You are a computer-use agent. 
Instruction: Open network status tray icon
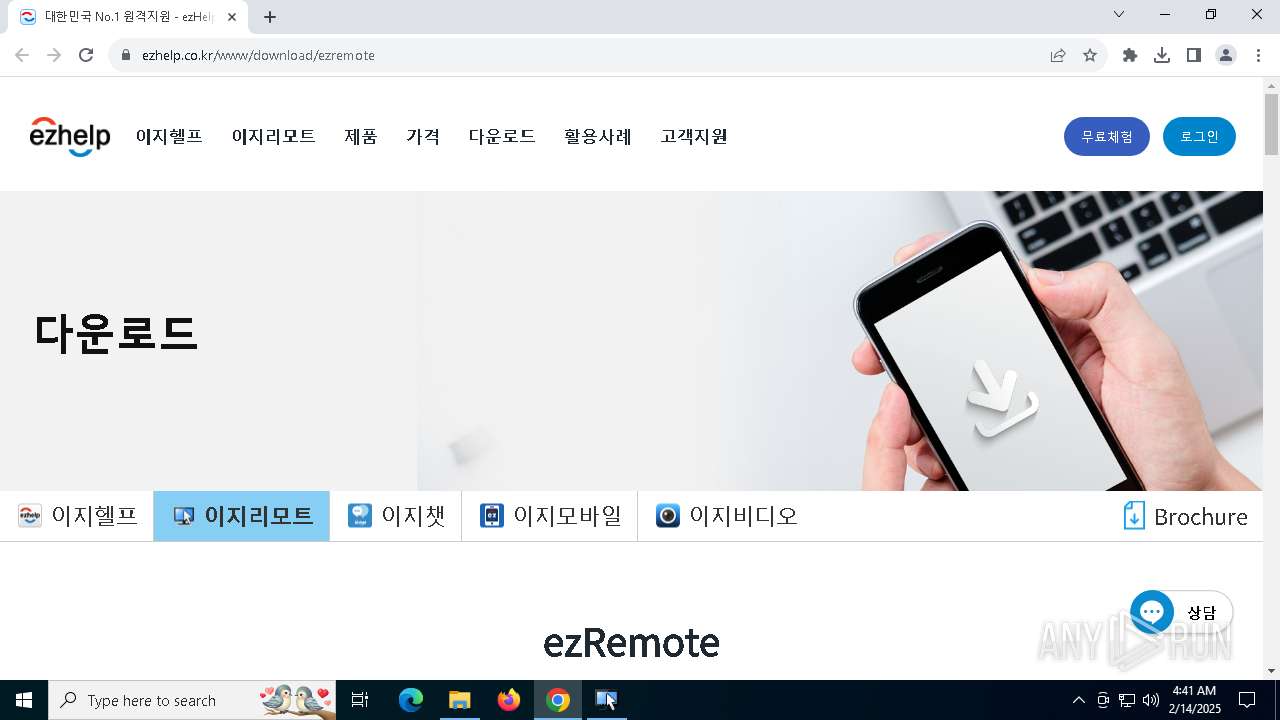tap(1127, 700)
